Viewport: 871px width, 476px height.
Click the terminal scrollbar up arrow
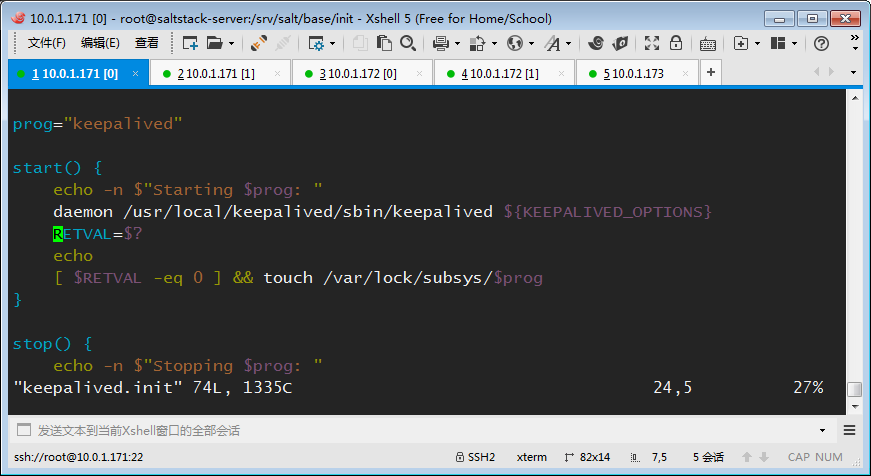[x=854, y=98]
